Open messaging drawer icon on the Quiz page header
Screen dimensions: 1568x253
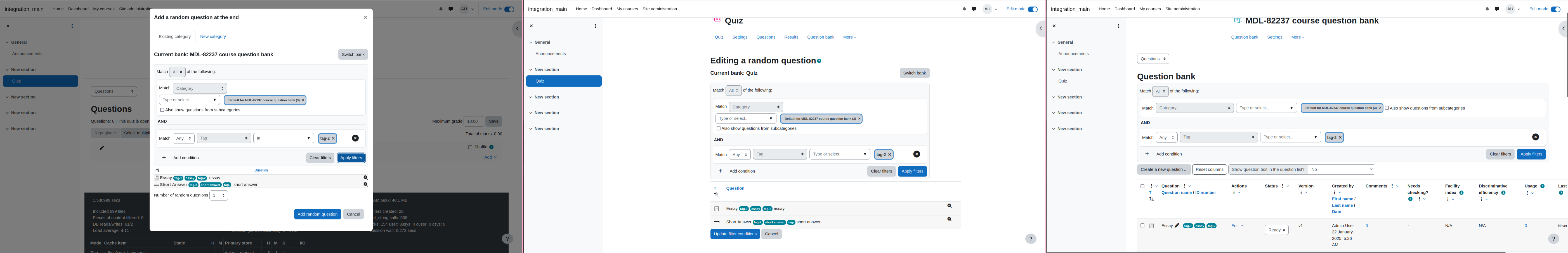click(974, 9)
